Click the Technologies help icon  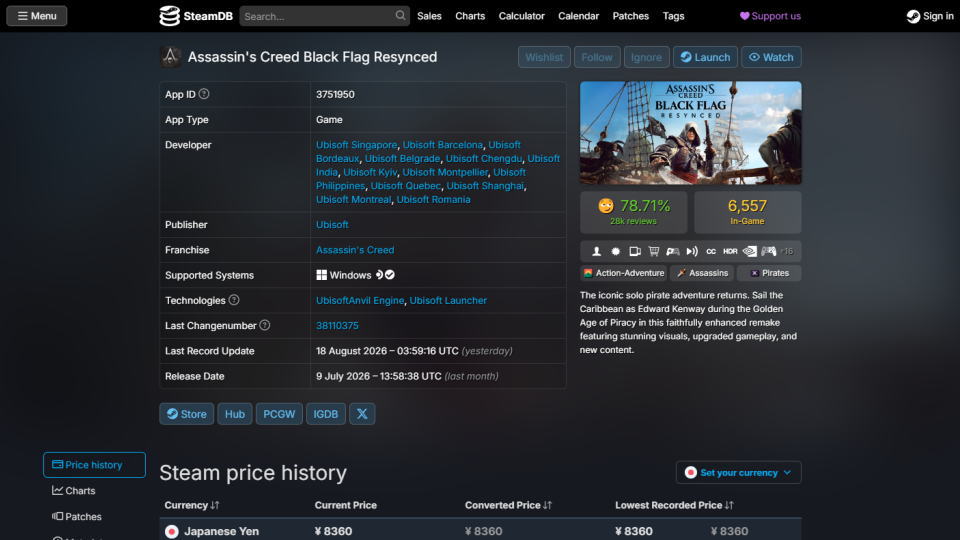(234, 300)
